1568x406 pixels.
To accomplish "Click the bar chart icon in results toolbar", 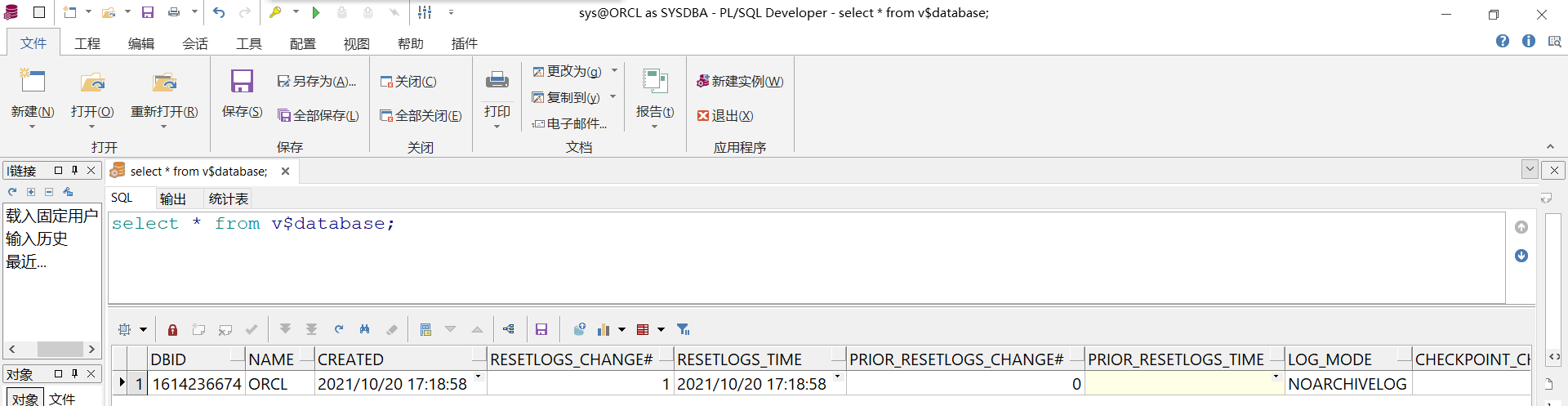I will [x=604, y=329].
